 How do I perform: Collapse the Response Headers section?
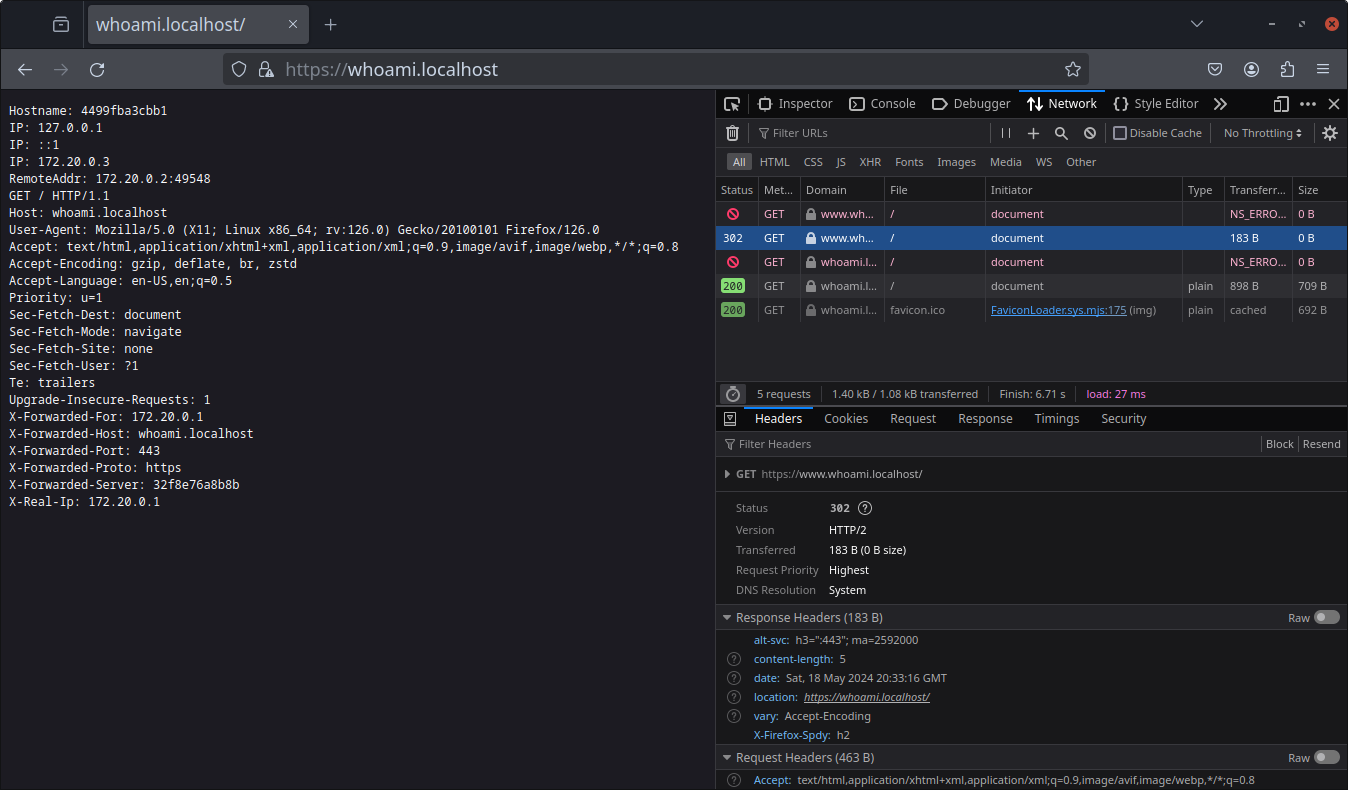[727, 618]
